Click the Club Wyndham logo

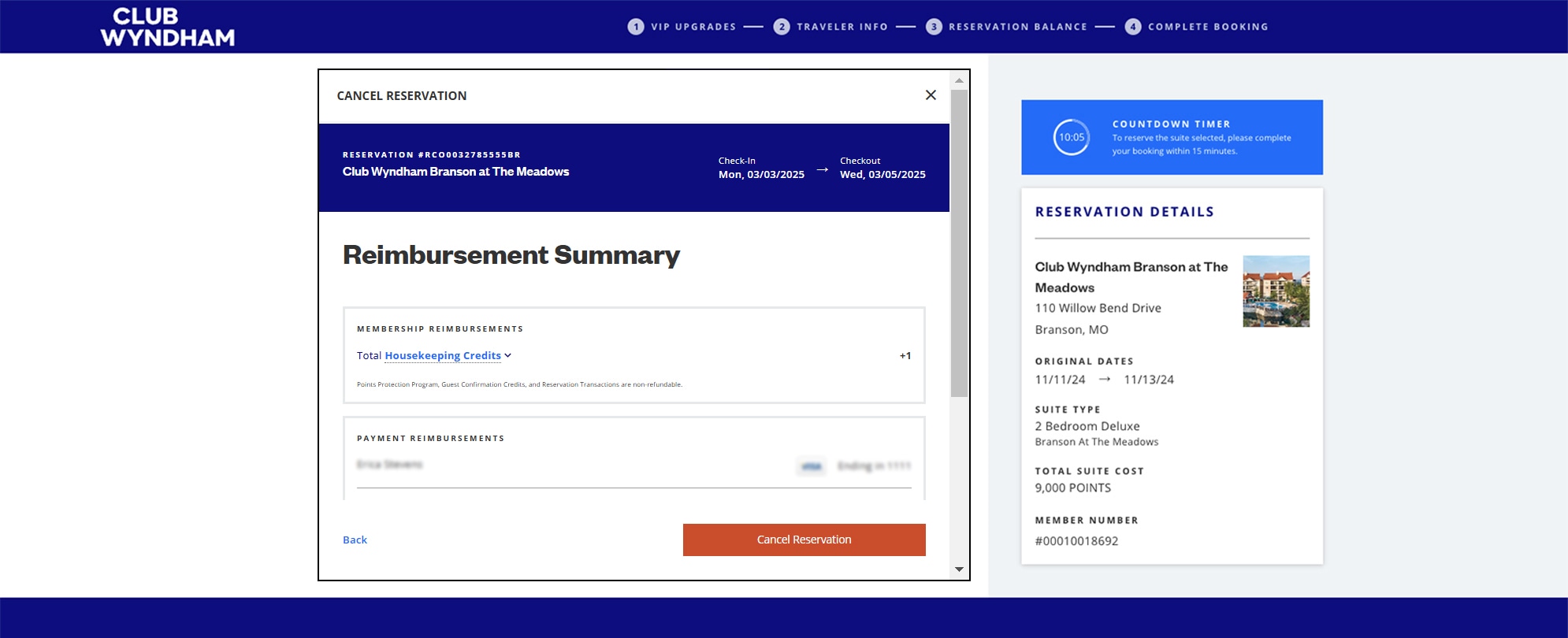click(x=167, y=28)
